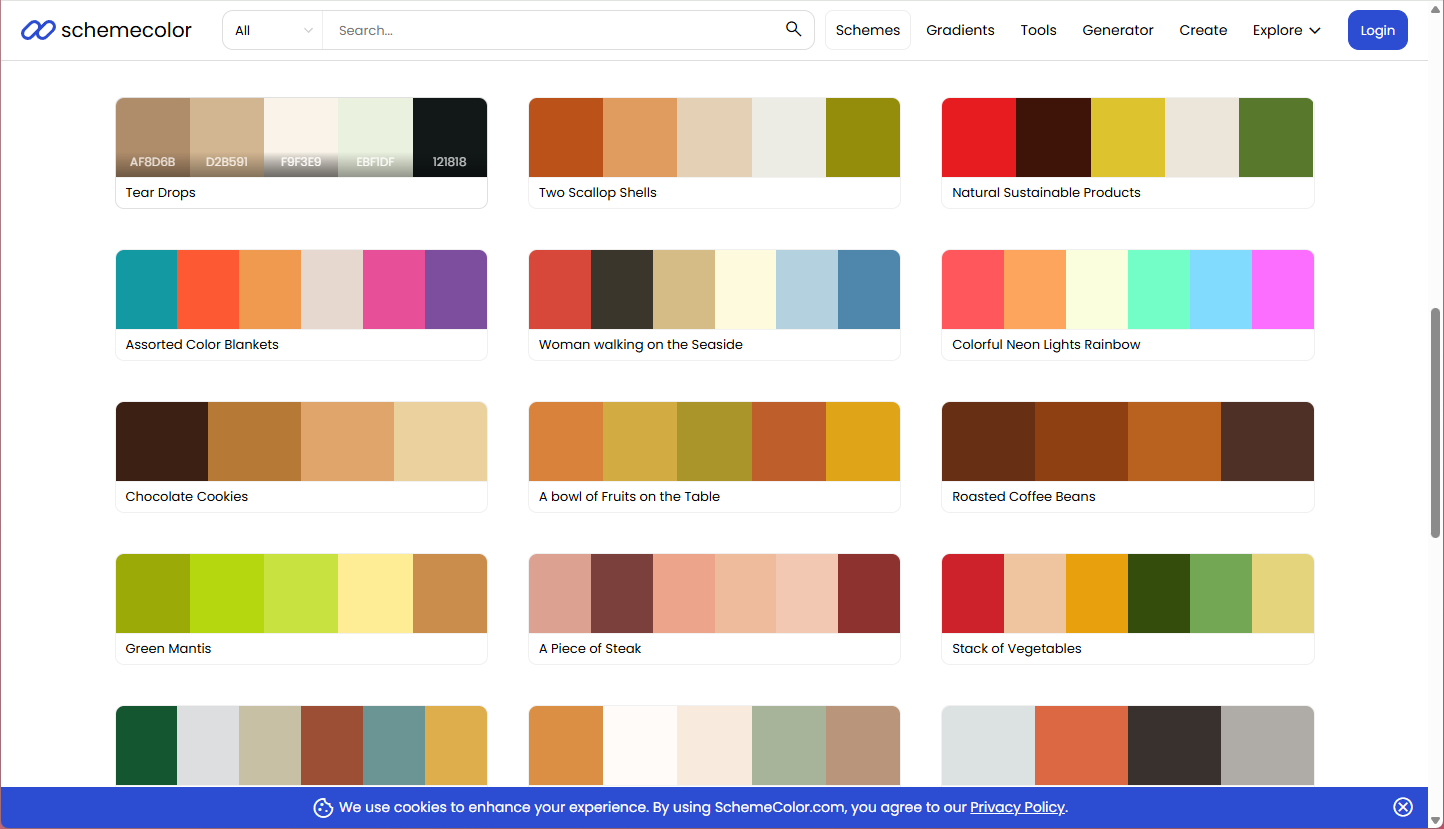Viewport: 1444px width, 829px height.
Task: Click the search magnifier icon
Action: 793,30
